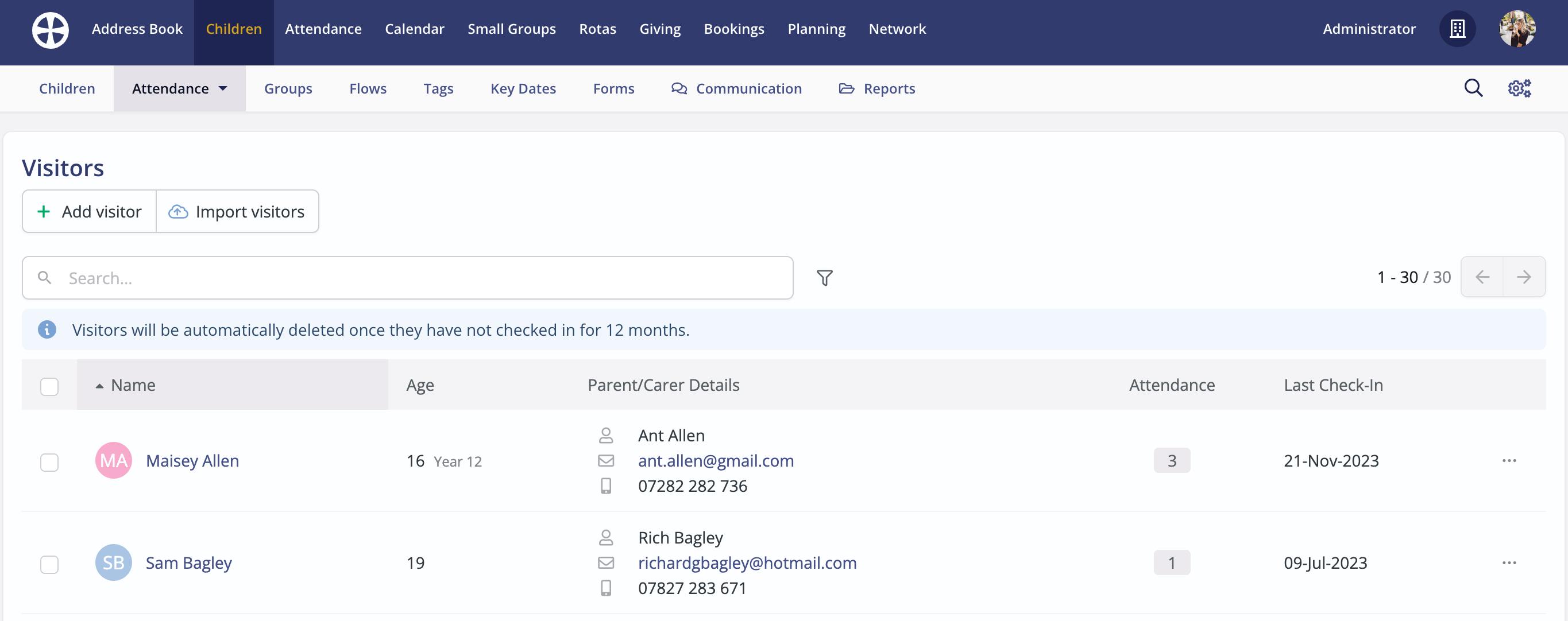1568x621 pixels.
Task: Go to next page arrow
Action: point(1524,277)
